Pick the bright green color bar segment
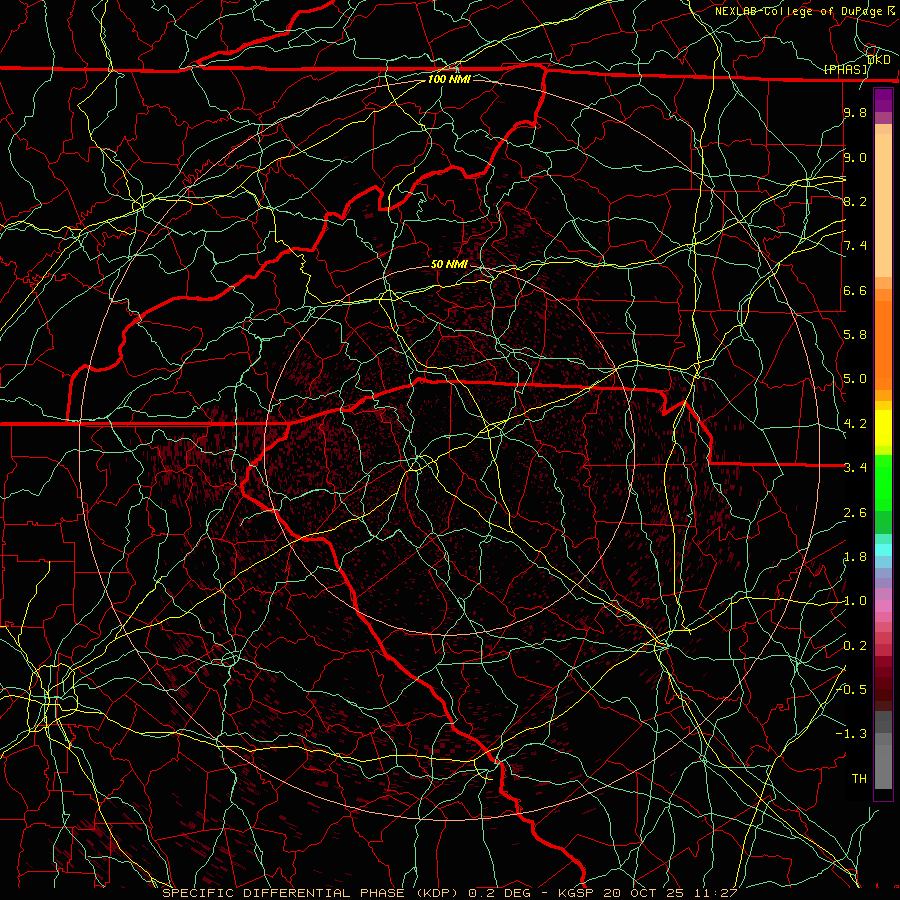The height and width of the screenshot is (900, 900). (883, 482)
